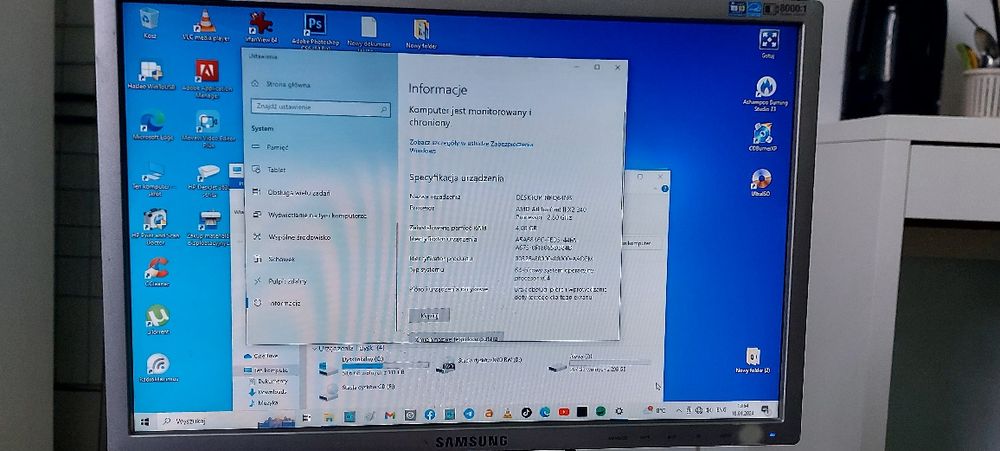Open the Kosz recycle bin desktop icon
This screenshot has width=1000, height=451.
coord(150,23)
